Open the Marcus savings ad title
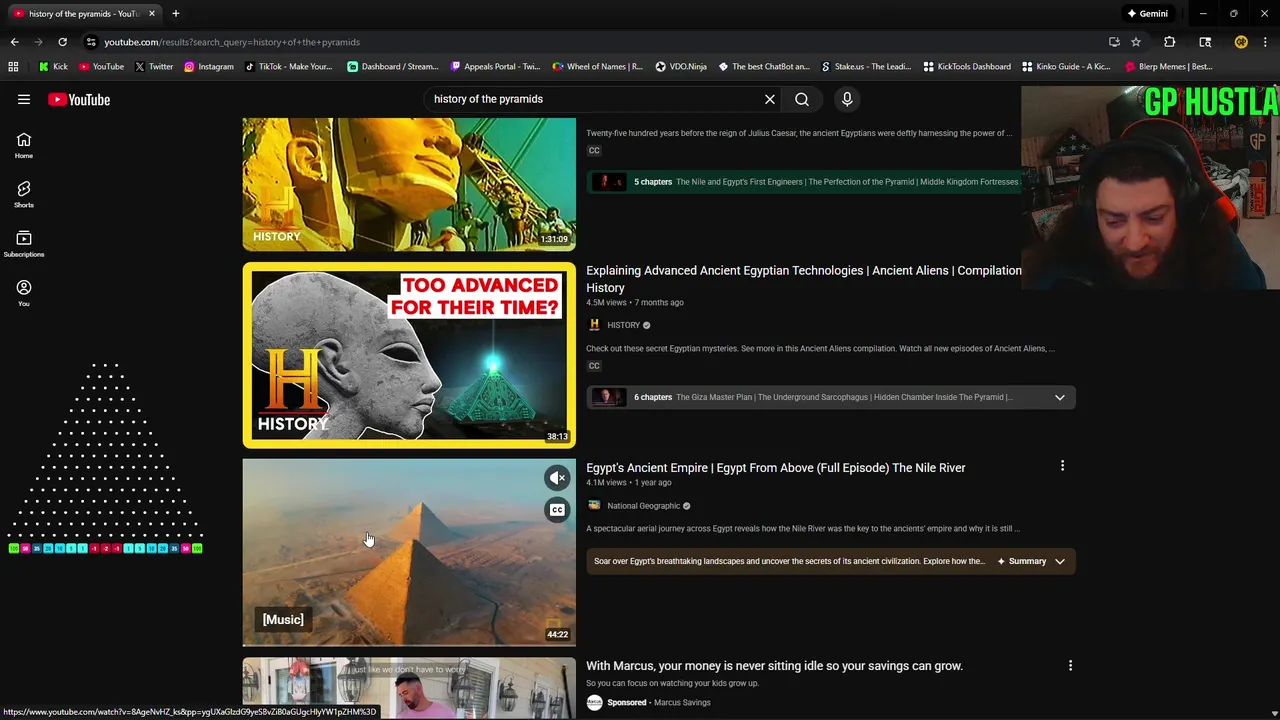 pyautogui.click(x=774, y=666)
